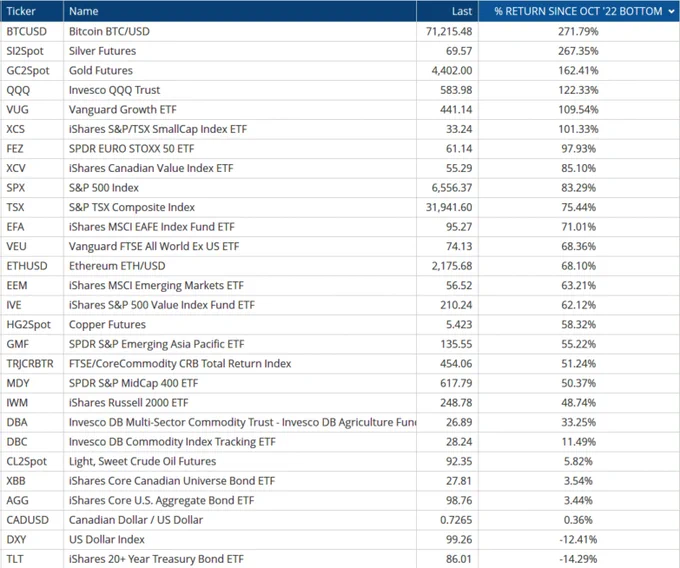Select the XCS ticker cell
The height and width of the screenshot is (568, 680).
[32, 129]
